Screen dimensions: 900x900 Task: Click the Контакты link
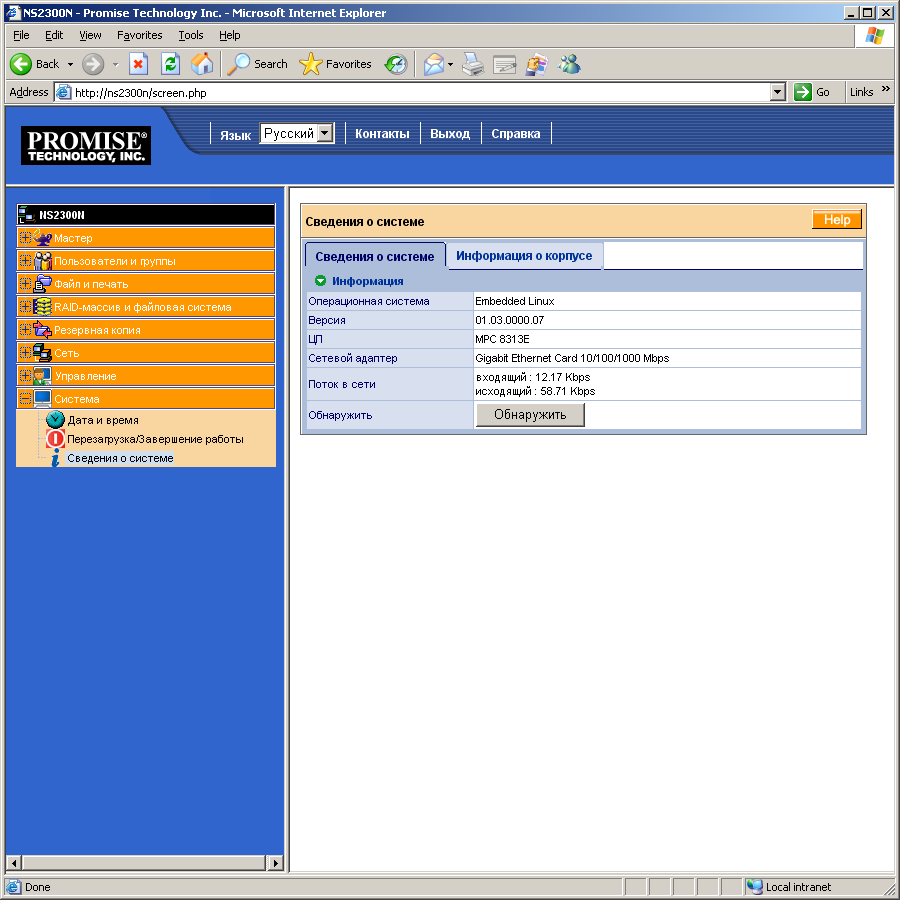click(x=382, y=134)
